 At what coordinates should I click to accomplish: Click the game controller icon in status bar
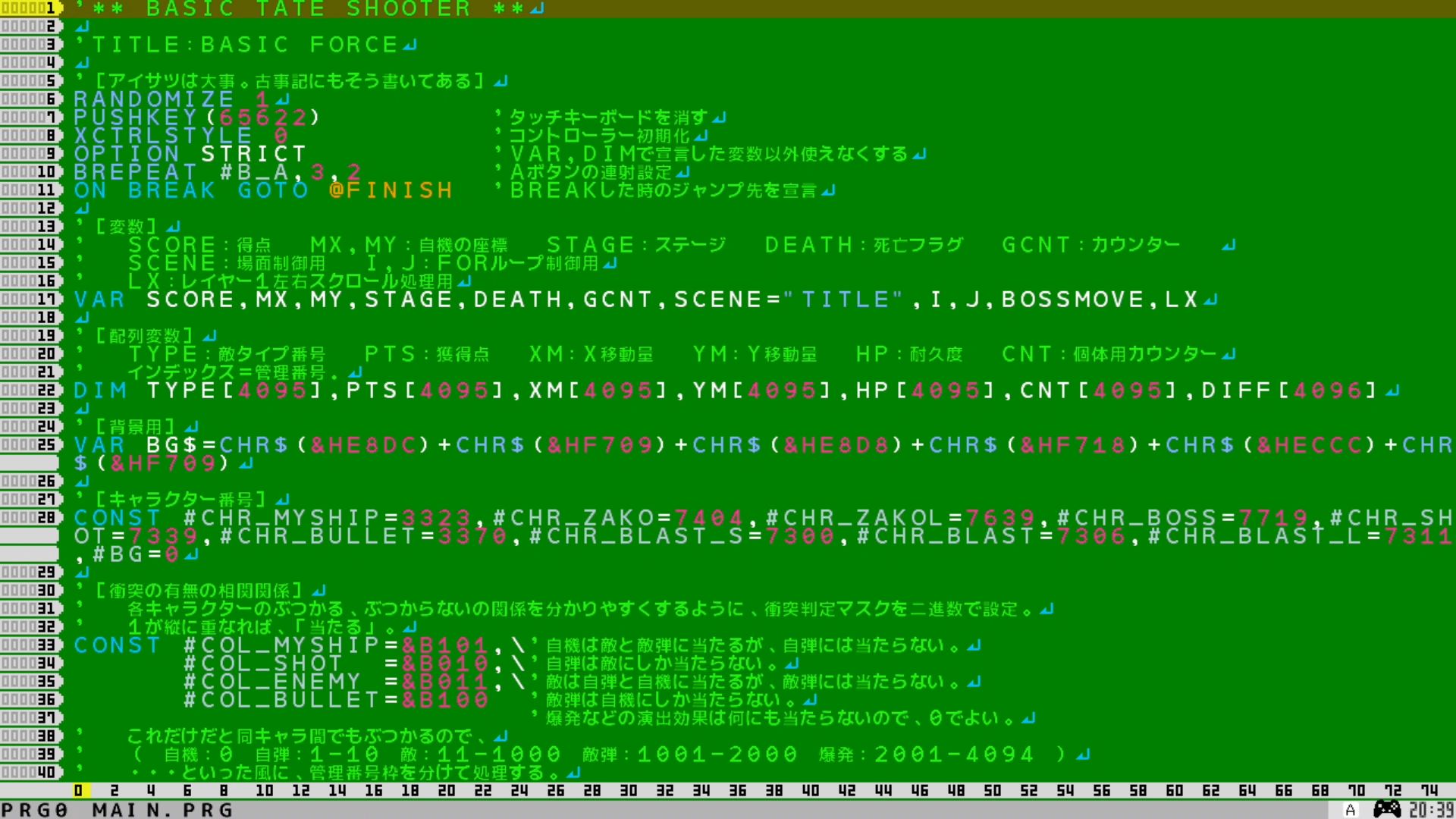[x=1387, y=809]
